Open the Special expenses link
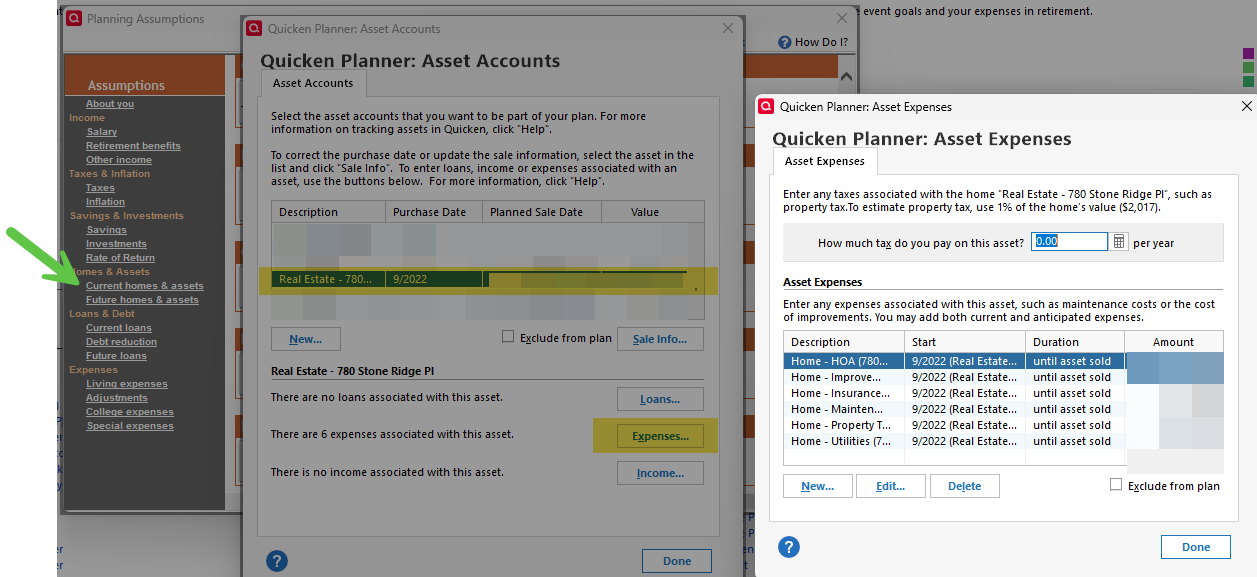 (130, 426)
